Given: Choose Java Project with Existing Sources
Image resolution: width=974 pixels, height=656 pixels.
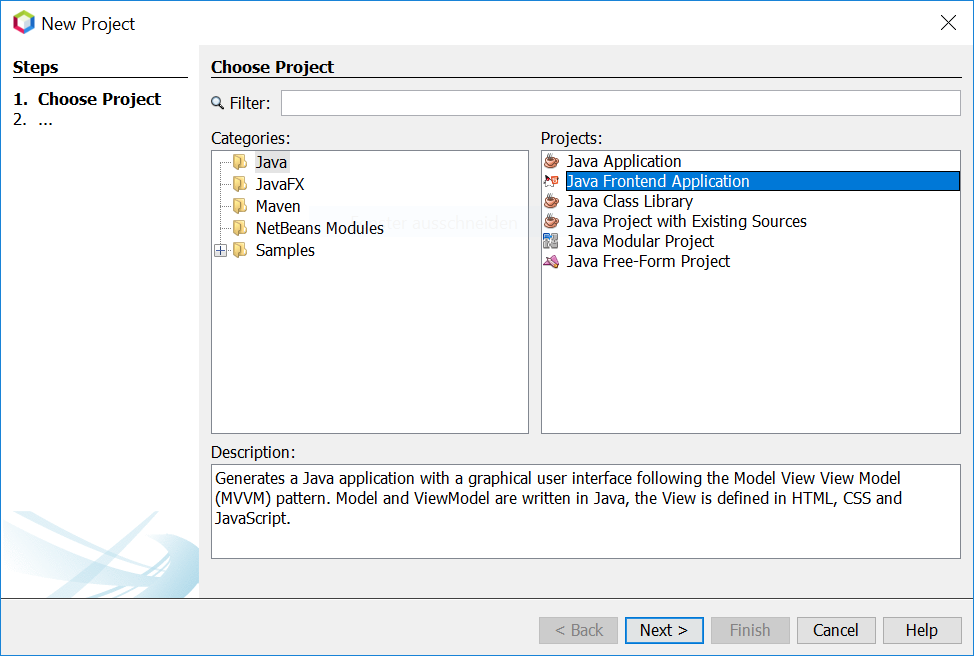Looking at the screenshot, I should point(686,221).
